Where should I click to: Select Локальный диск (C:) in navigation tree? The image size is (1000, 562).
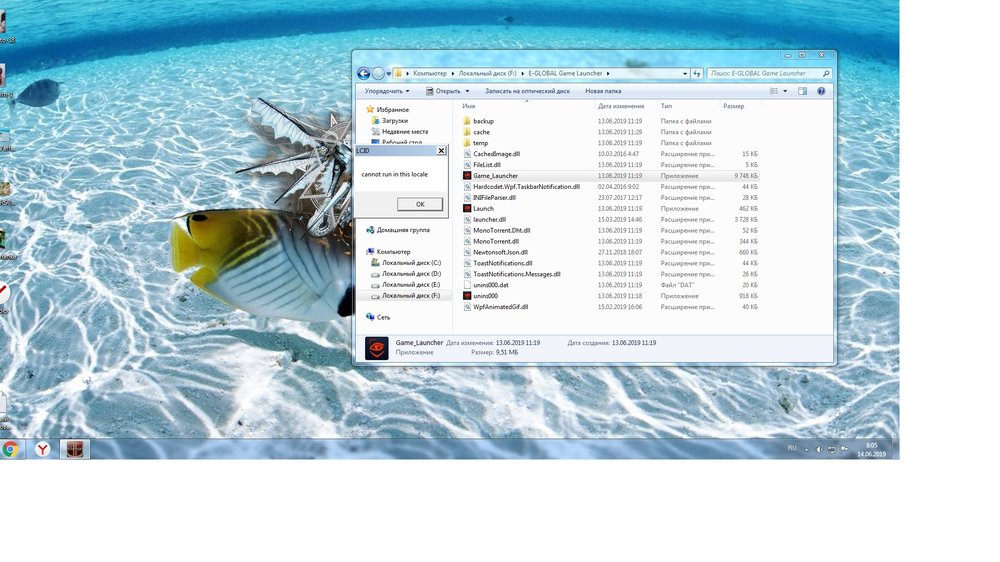tap(411, 262)
